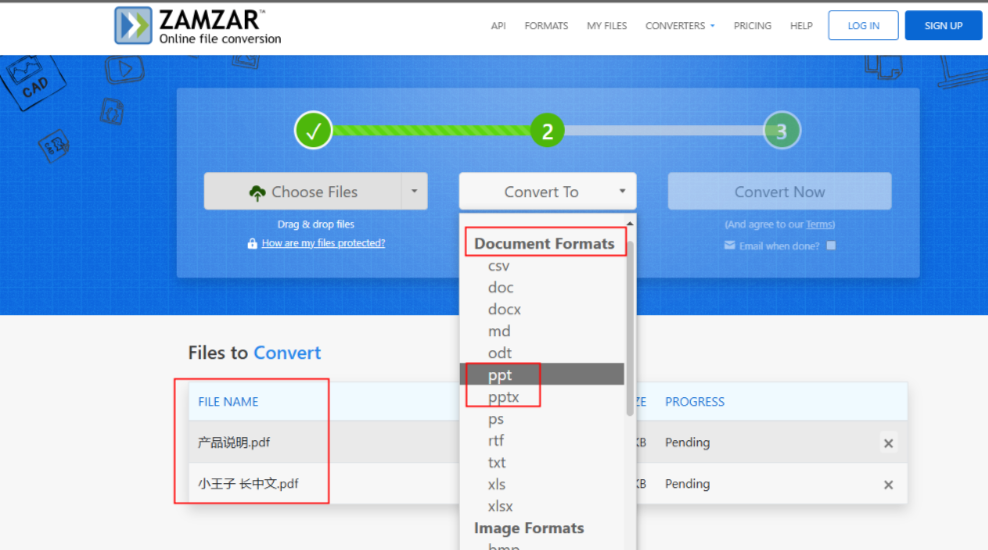Click the step 2 circle
The height and width of the screenshot is (550, 988).
click(547, 130)
